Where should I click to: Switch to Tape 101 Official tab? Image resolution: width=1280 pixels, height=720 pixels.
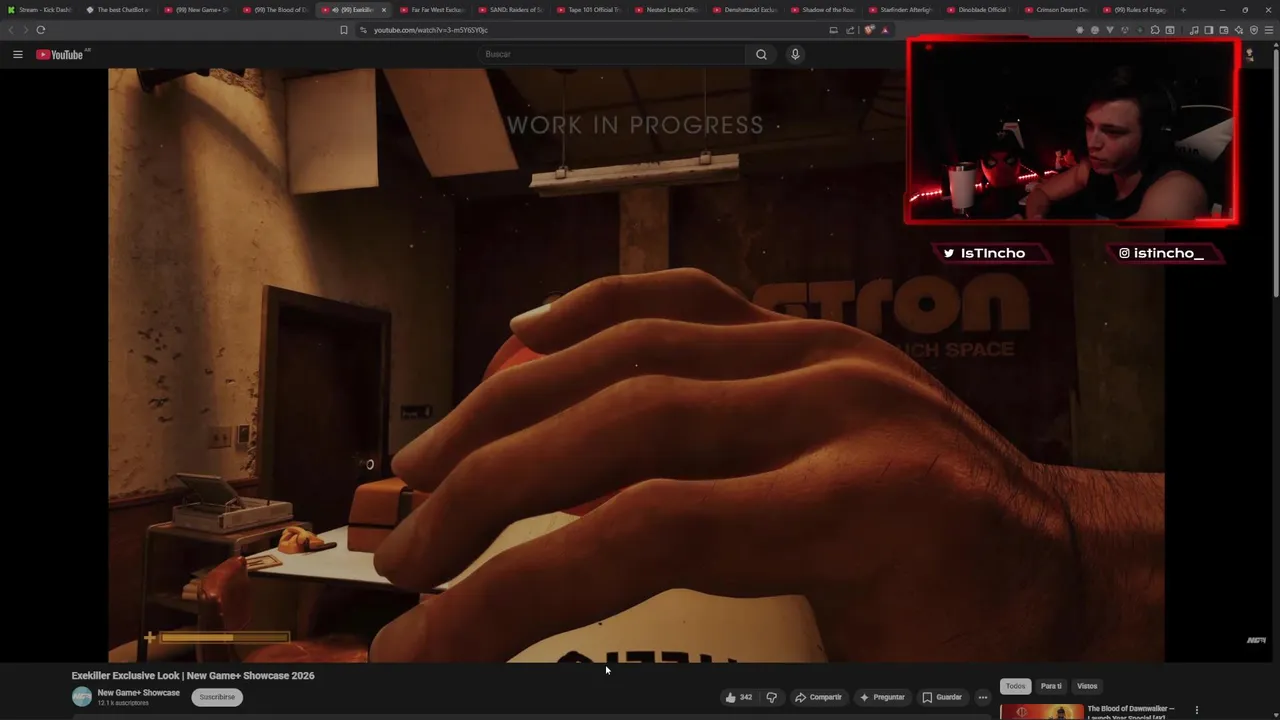coord(589,10)
